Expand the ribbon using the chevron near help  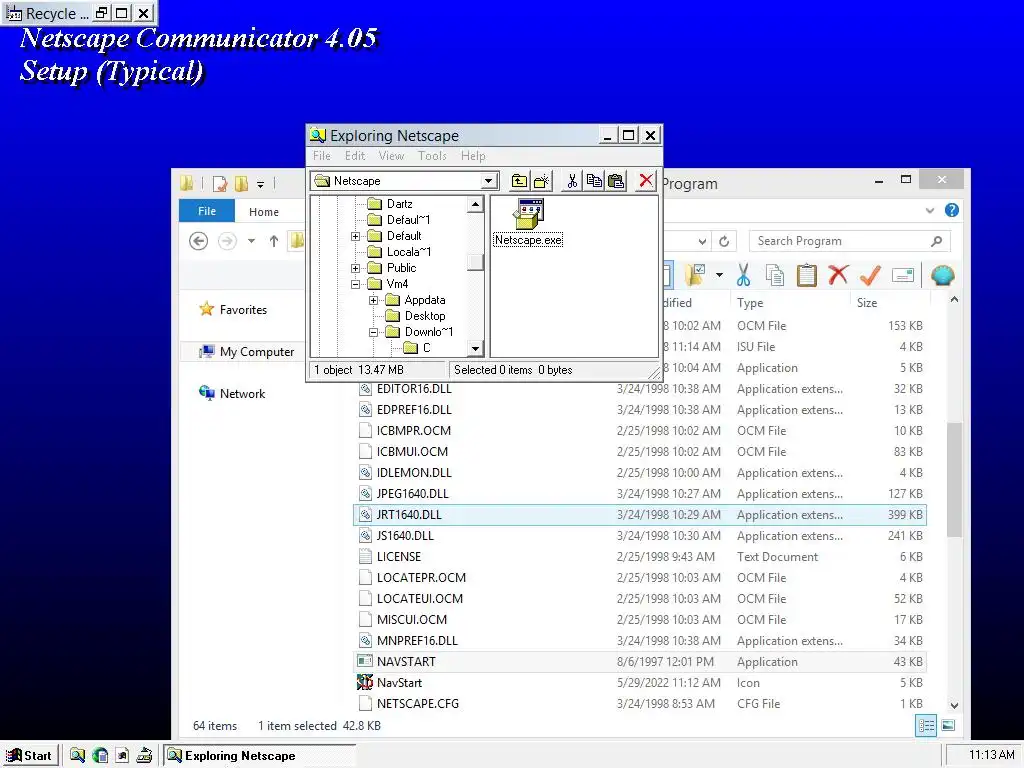click(x=930, y=210)
